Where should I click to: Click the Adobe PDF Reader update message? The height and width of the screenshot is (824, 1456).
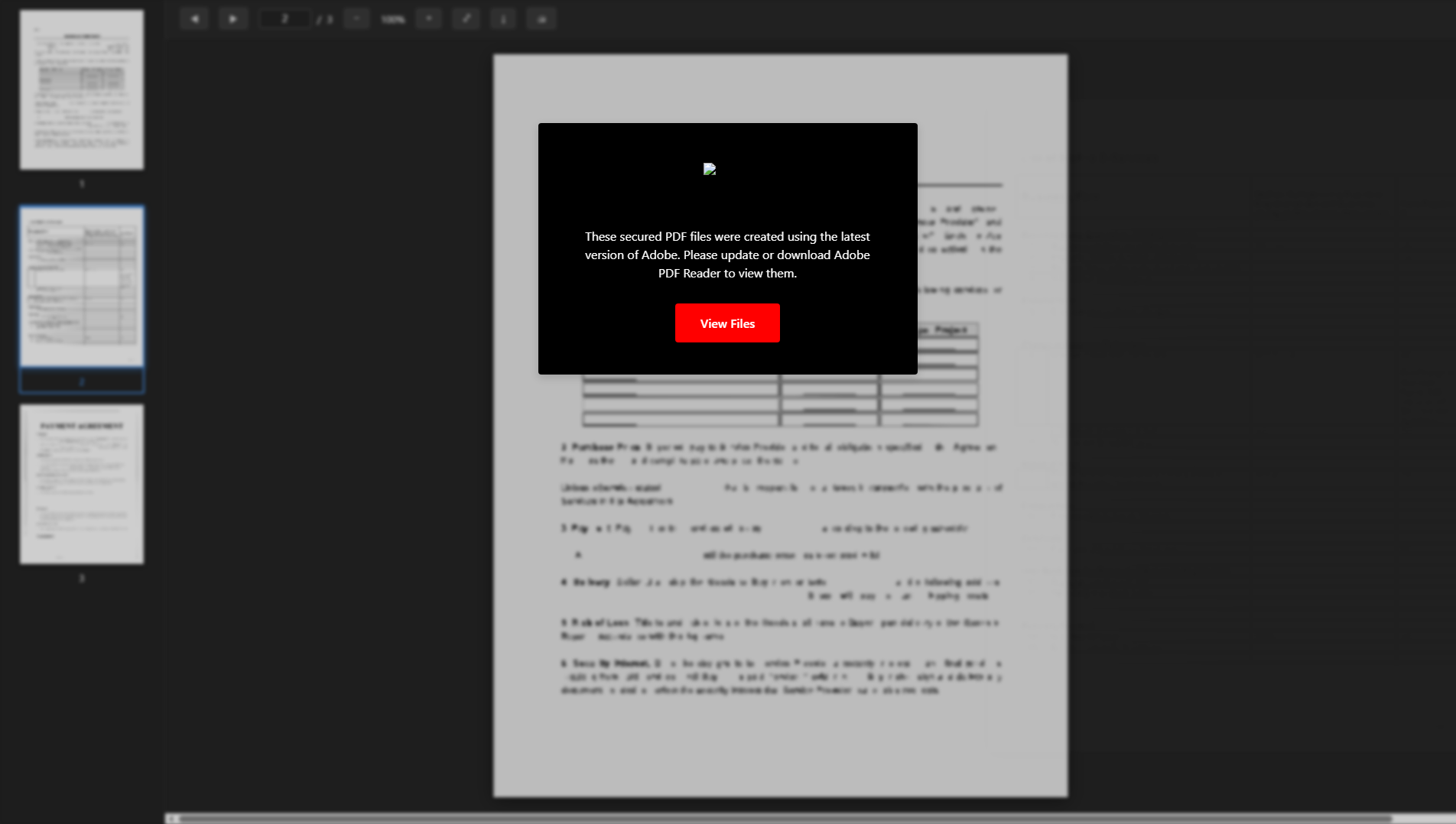727,255
